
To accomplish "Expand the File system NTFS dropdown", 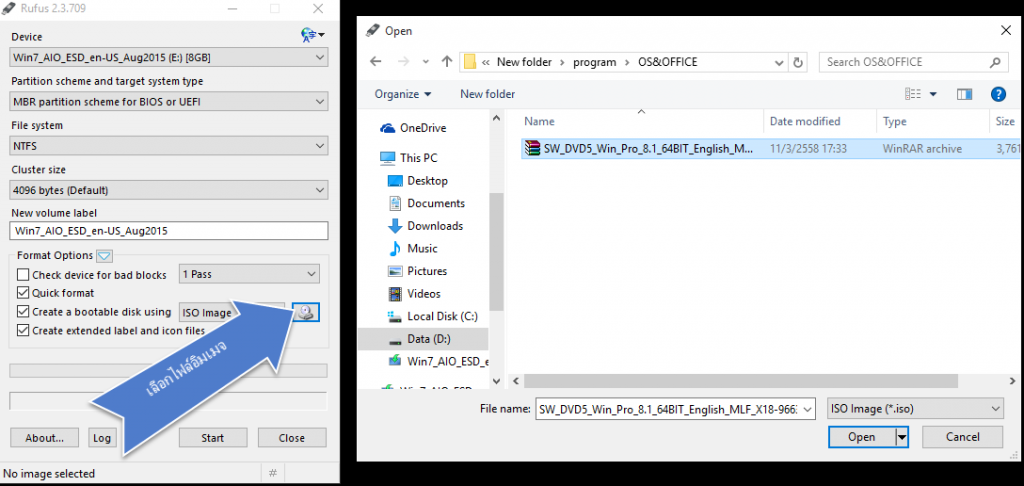I will (169, 146).
